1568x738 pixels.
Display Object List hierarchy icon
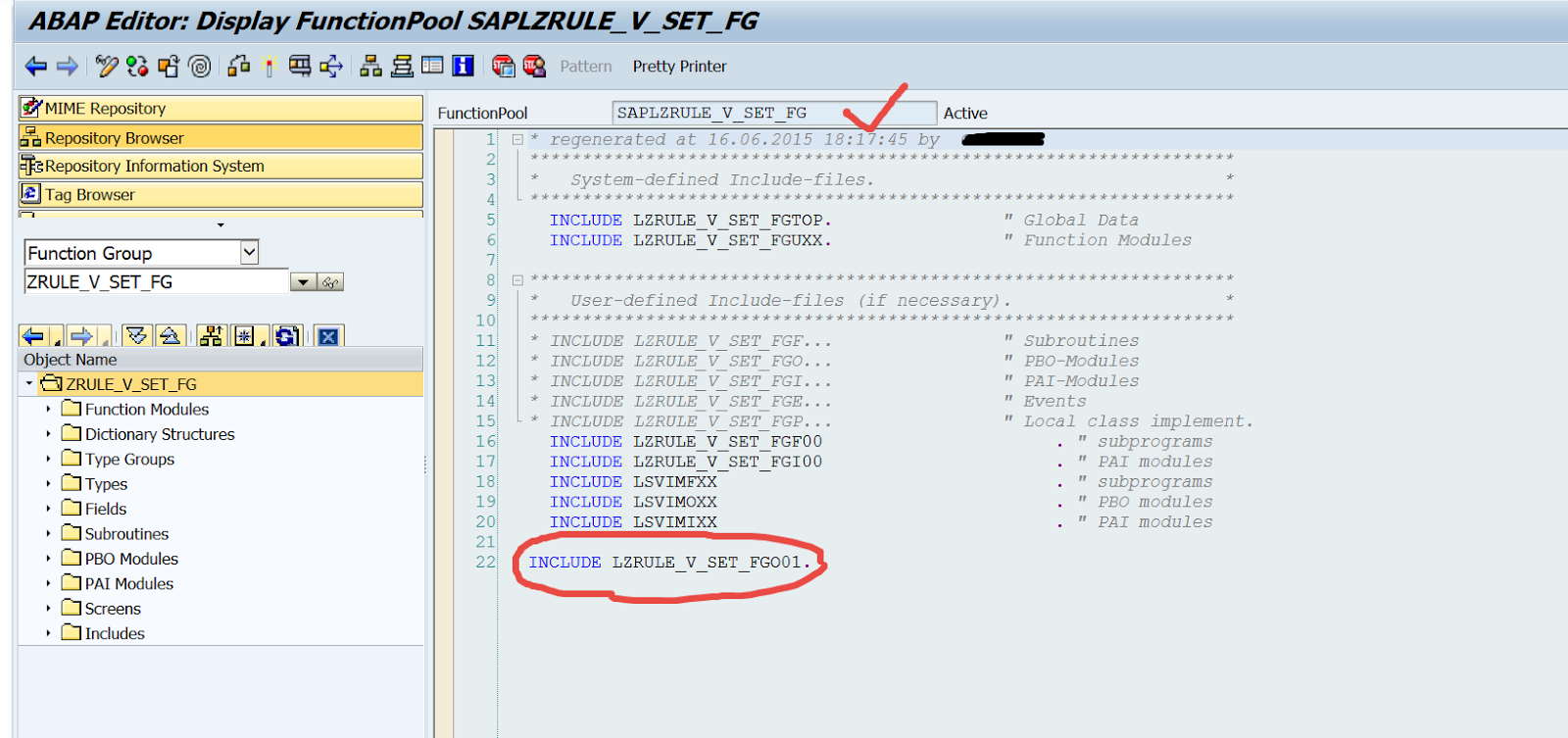coord(370,66)
